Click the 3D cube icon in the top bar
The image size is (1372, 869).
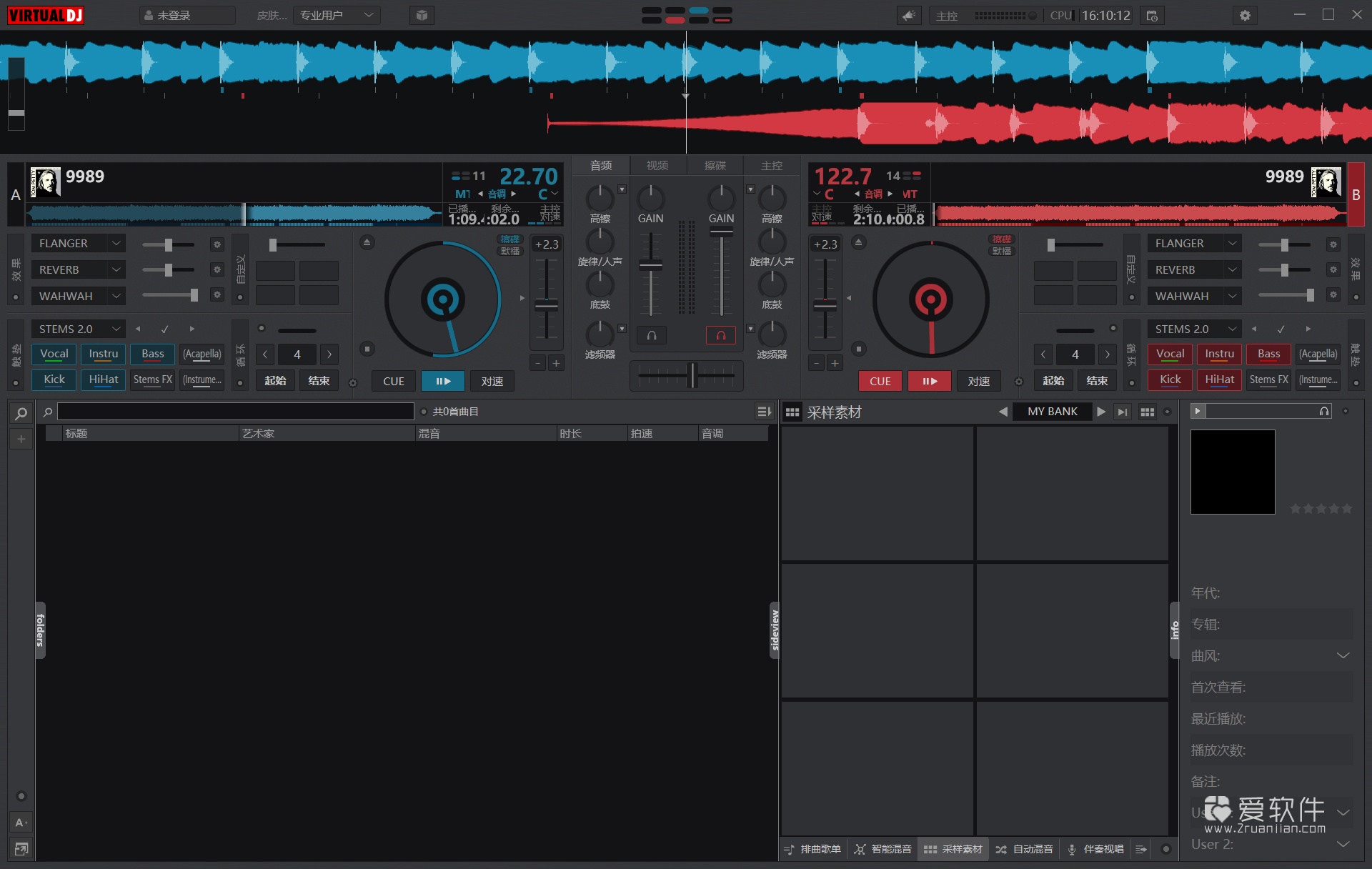(x=422, y=16)
